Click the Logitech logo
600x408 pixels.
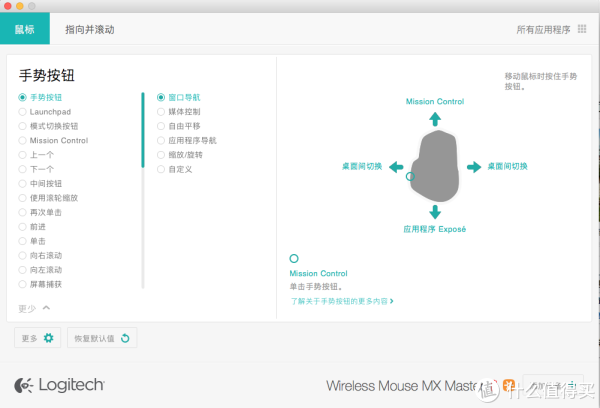pos(59,385)
